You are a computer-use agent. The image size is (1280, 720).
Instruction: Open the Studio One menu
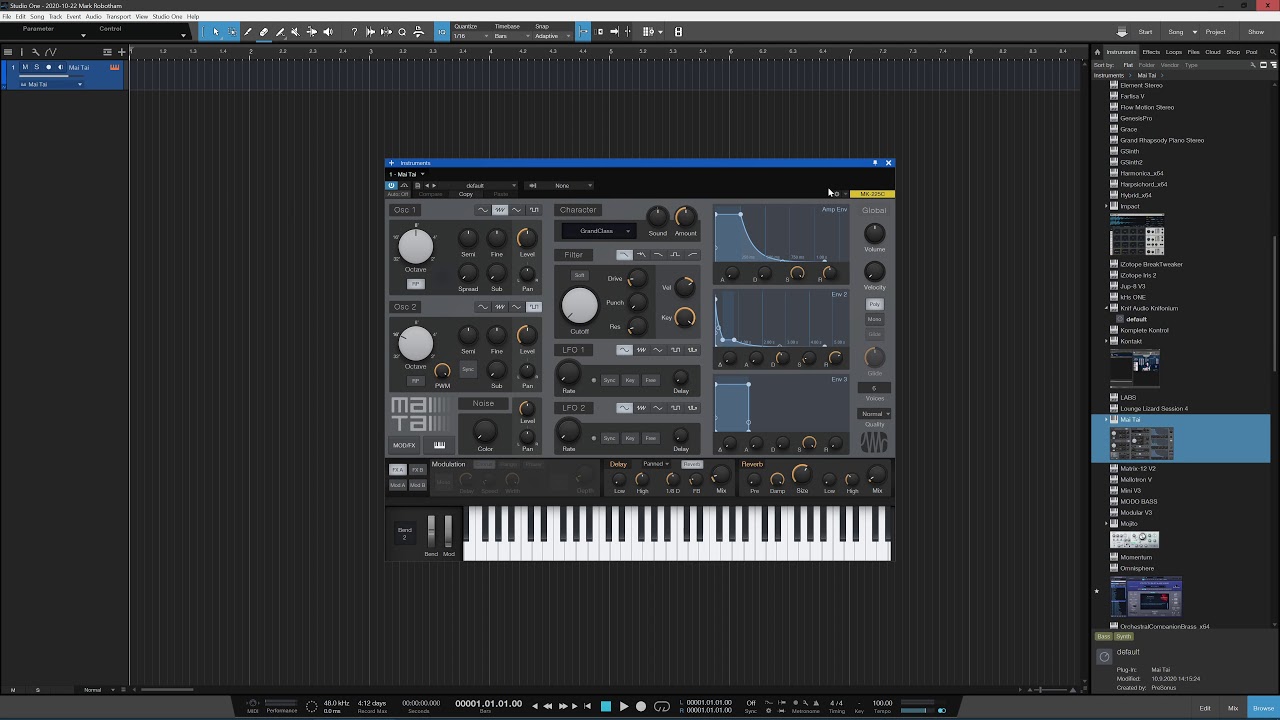(167, 17)
